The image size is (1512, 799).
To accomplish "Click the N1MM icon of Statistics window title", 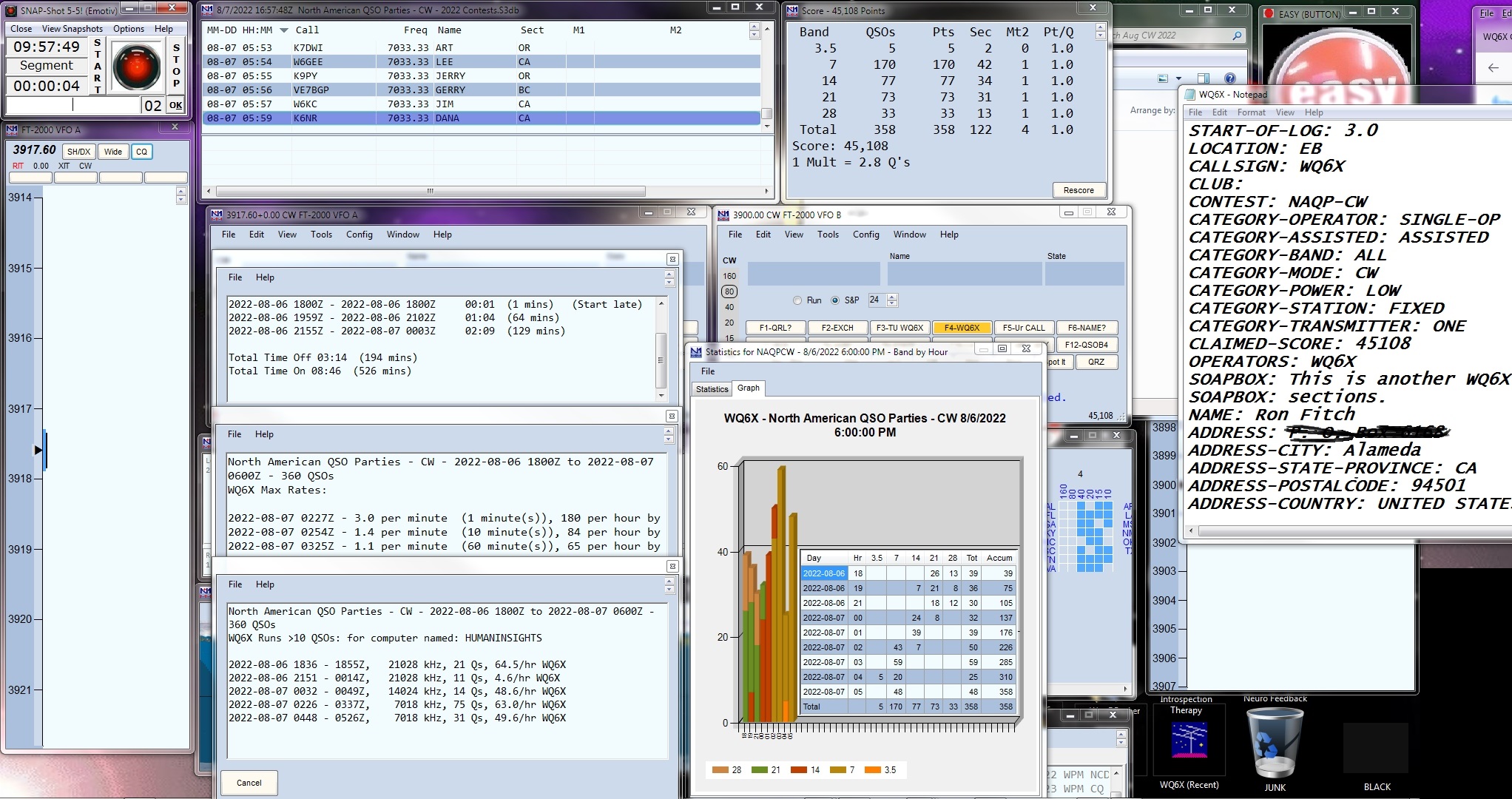I will pos(696,351).
